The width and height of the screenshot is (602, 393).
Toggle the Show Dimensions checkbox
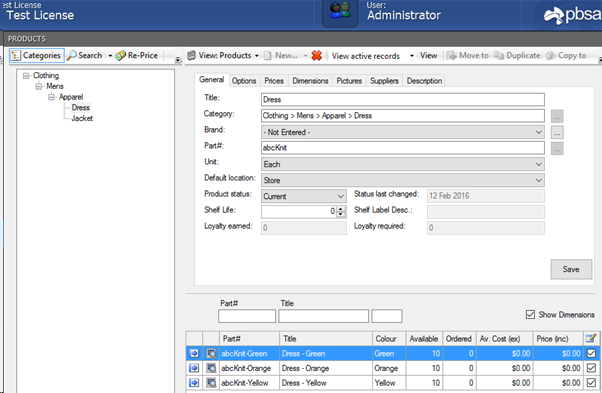coord(530,315)
